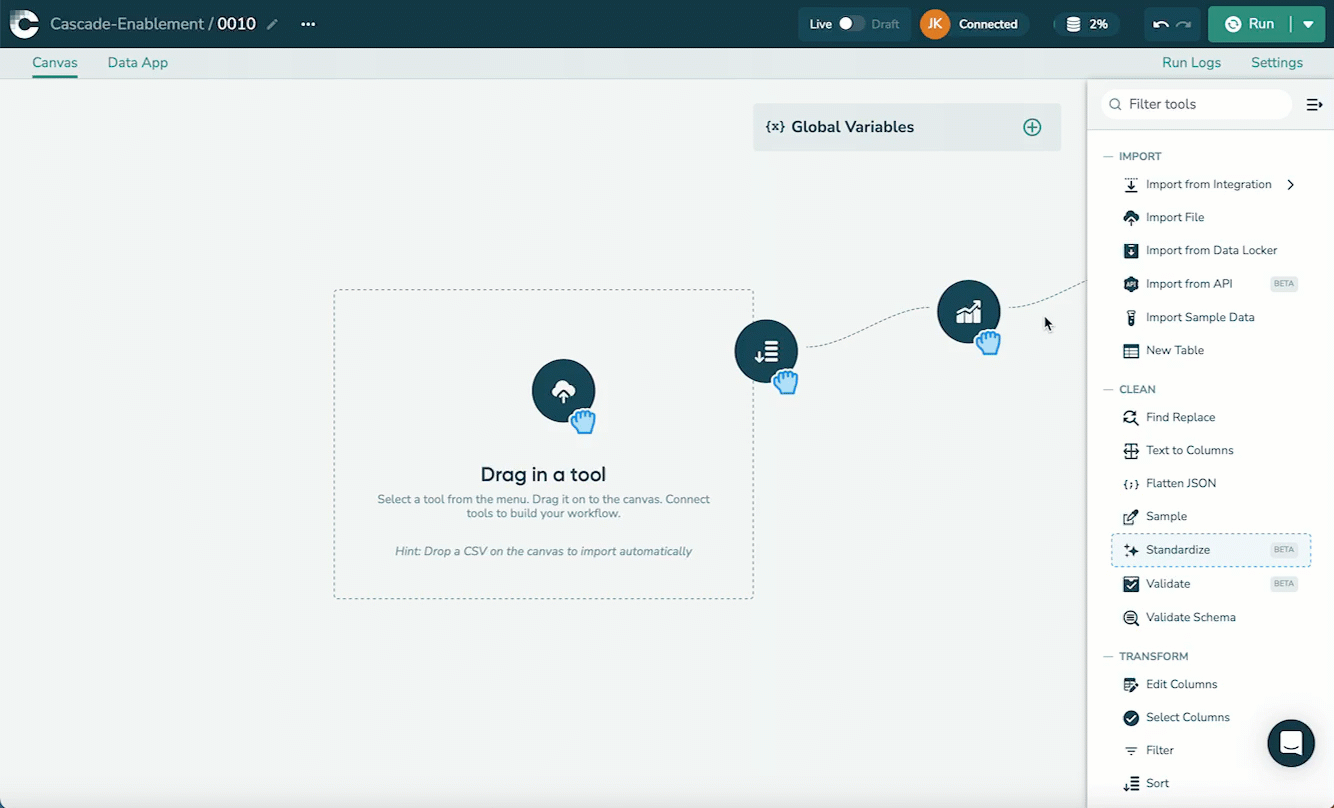The height and width of the screenshot is (808, 1334).
Task: Collapse the CLEAN tools section
Action: pyautogui.click(x=1108, y=389)
